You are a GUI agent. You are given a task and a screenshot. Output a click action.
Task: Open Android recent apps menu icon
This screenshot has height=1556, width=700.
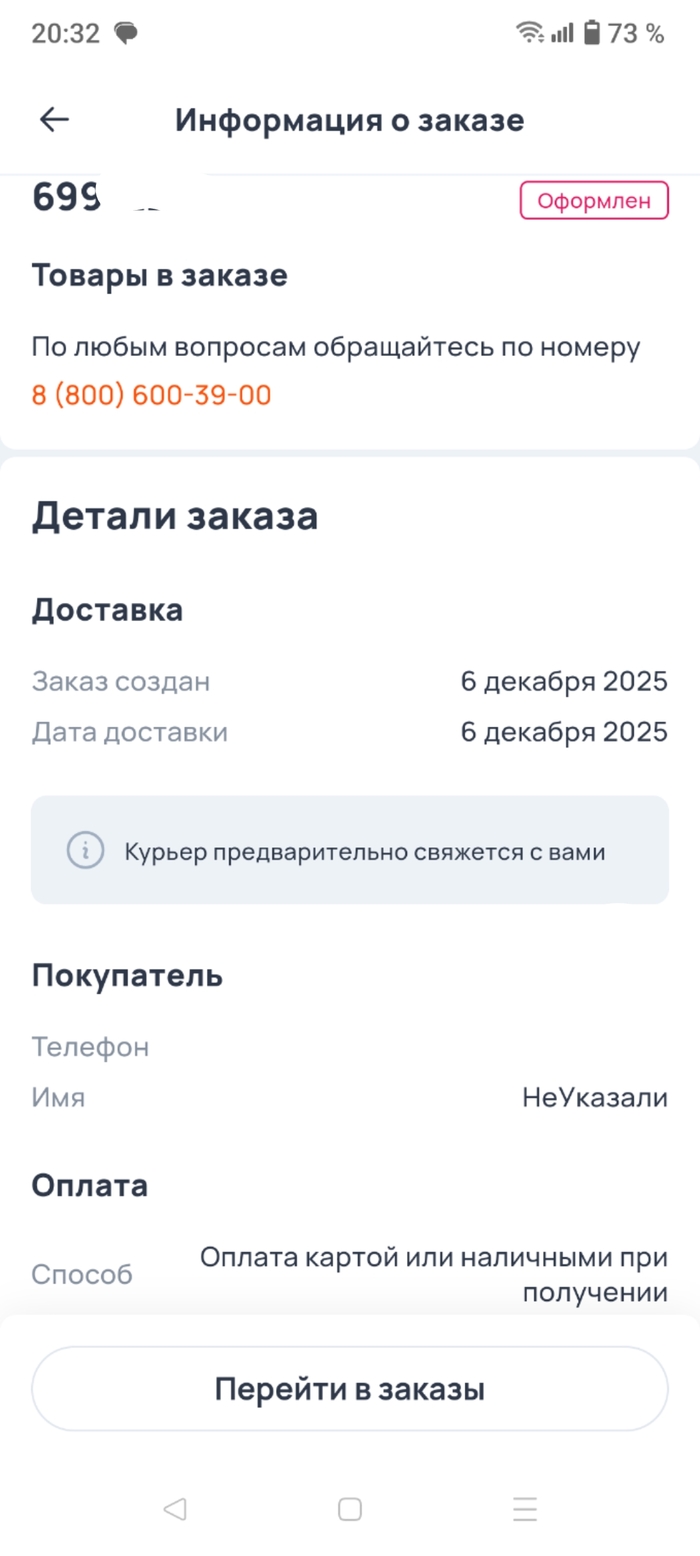pyautogui.click(x=524, y=1509)
